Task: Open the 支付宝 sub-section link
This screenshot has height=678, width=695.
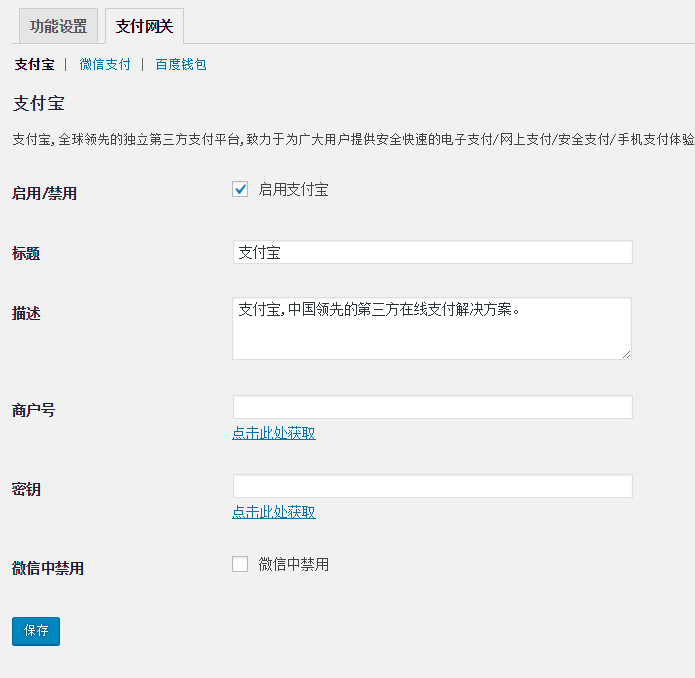Action: click(35, 65)
